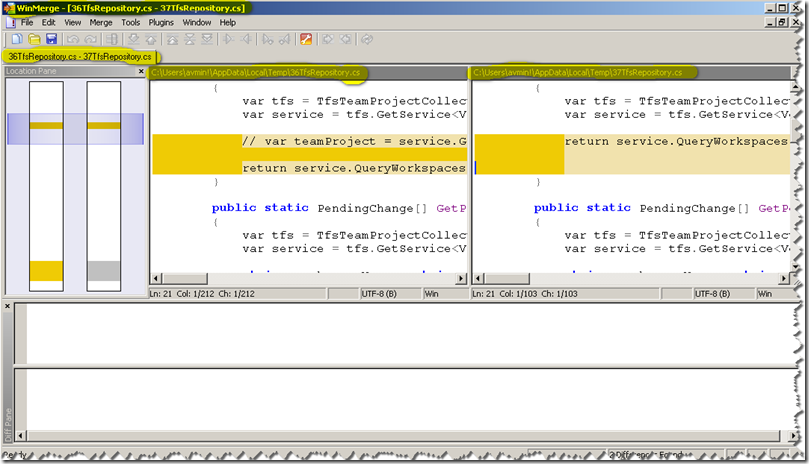Image resolution: width=809 pixels, height=464 pixels.
Task: Click Copy Right and Advance icon
Action: 267,39
